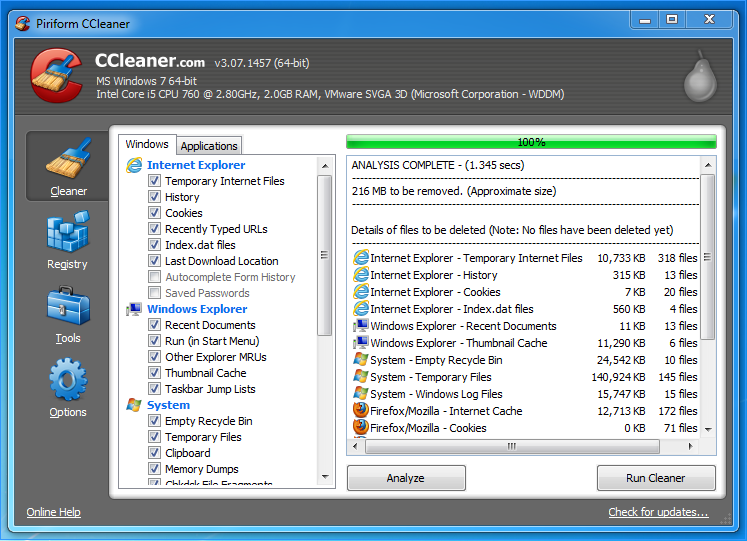Click the CCleaner title bar icon
Viewport: 747px width, 541px height.
(22, 23)
